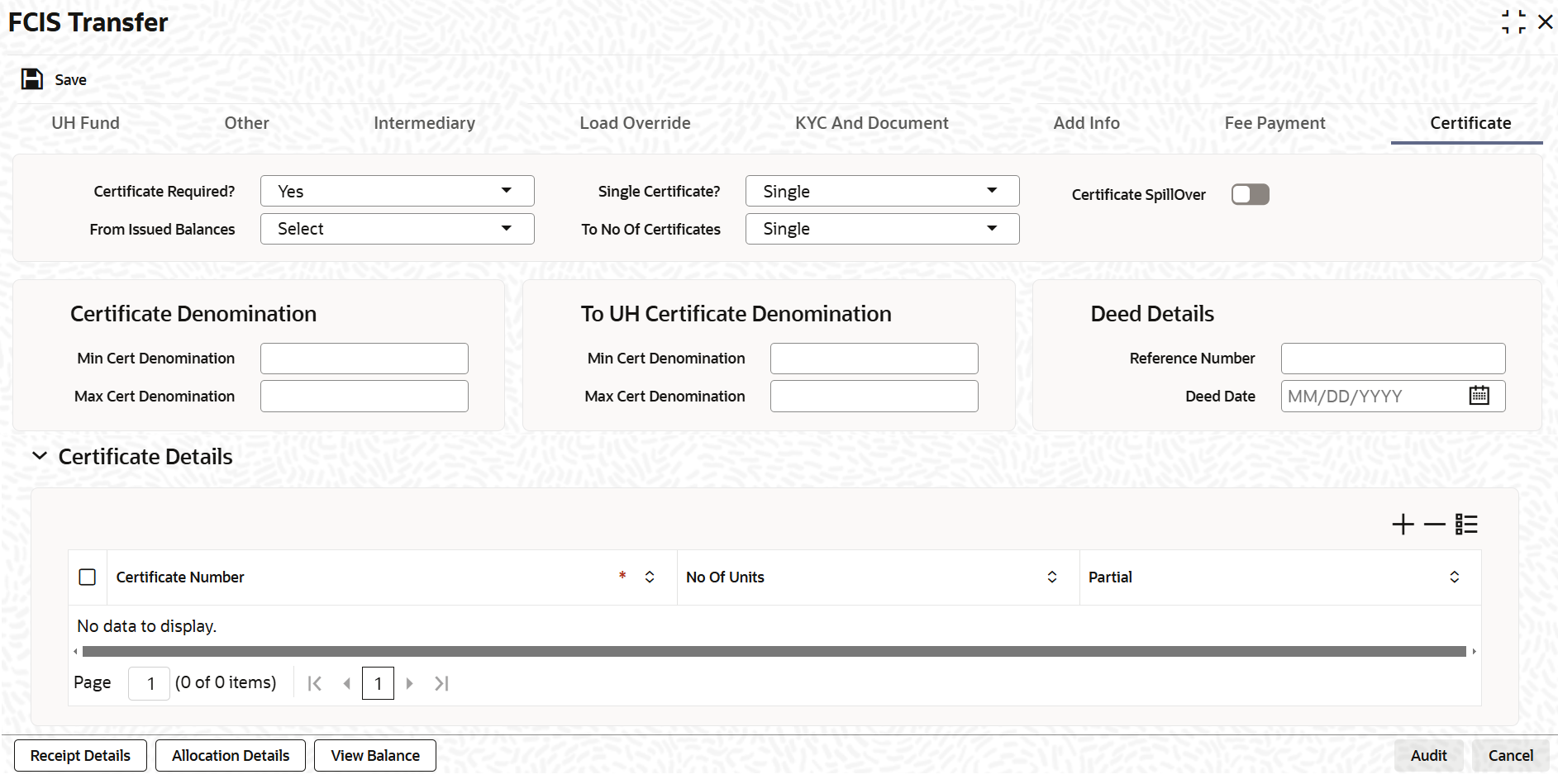
Task: Click the Certificate Details heading text
Action: 145,456
